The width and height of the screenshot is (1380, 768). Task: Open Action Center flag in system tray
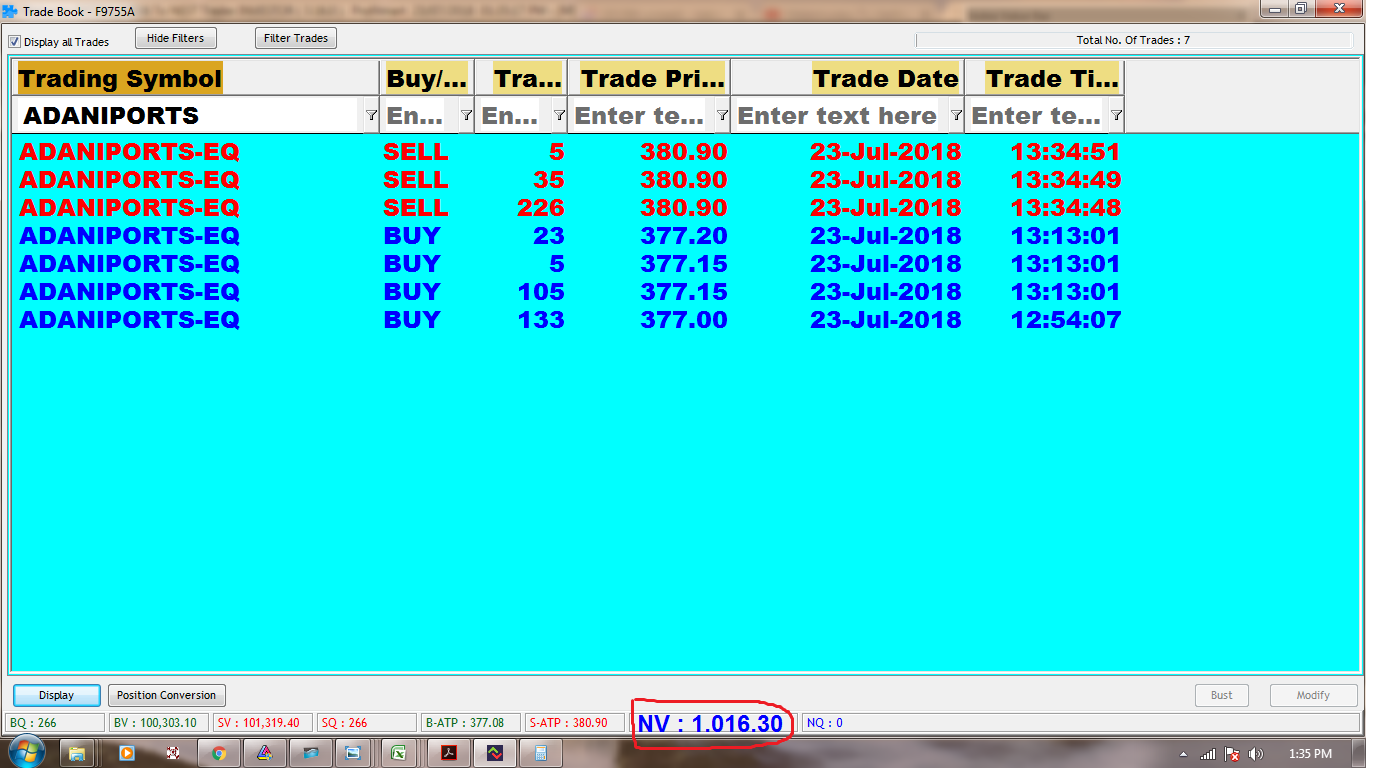1232,754
